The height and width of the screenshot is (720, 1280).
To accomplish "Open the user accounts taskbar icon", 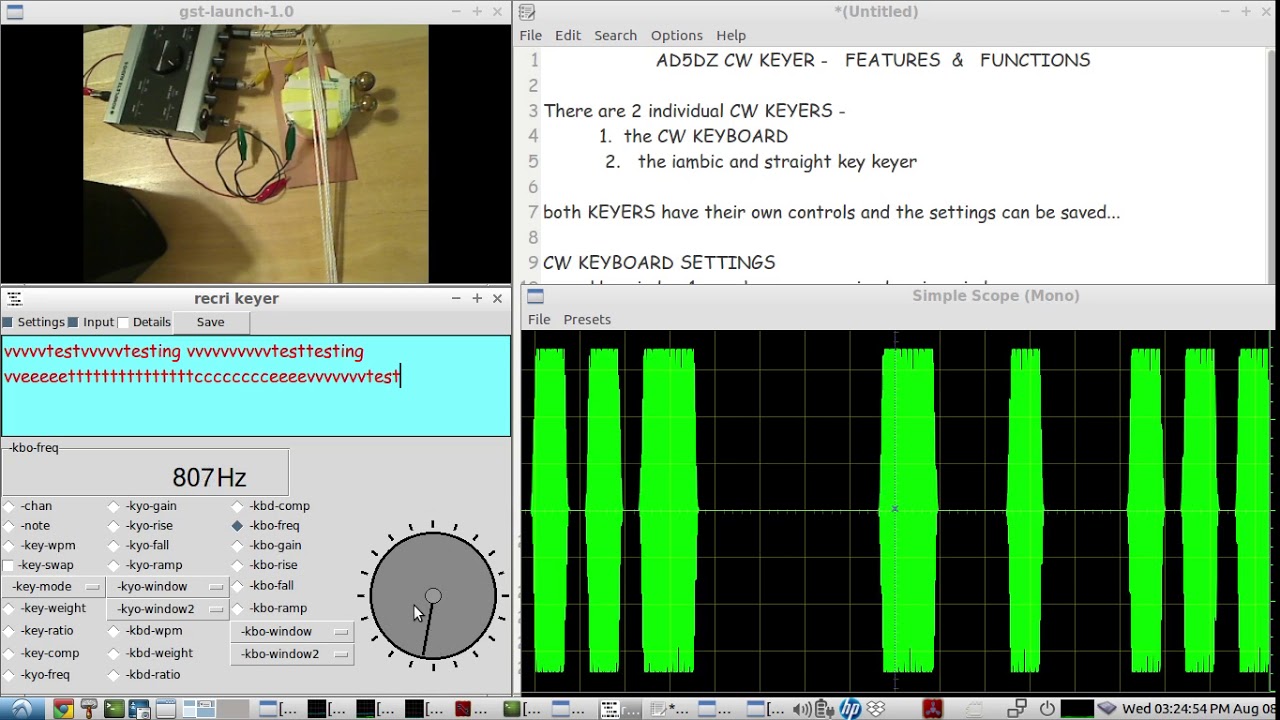I will [139, 709].
